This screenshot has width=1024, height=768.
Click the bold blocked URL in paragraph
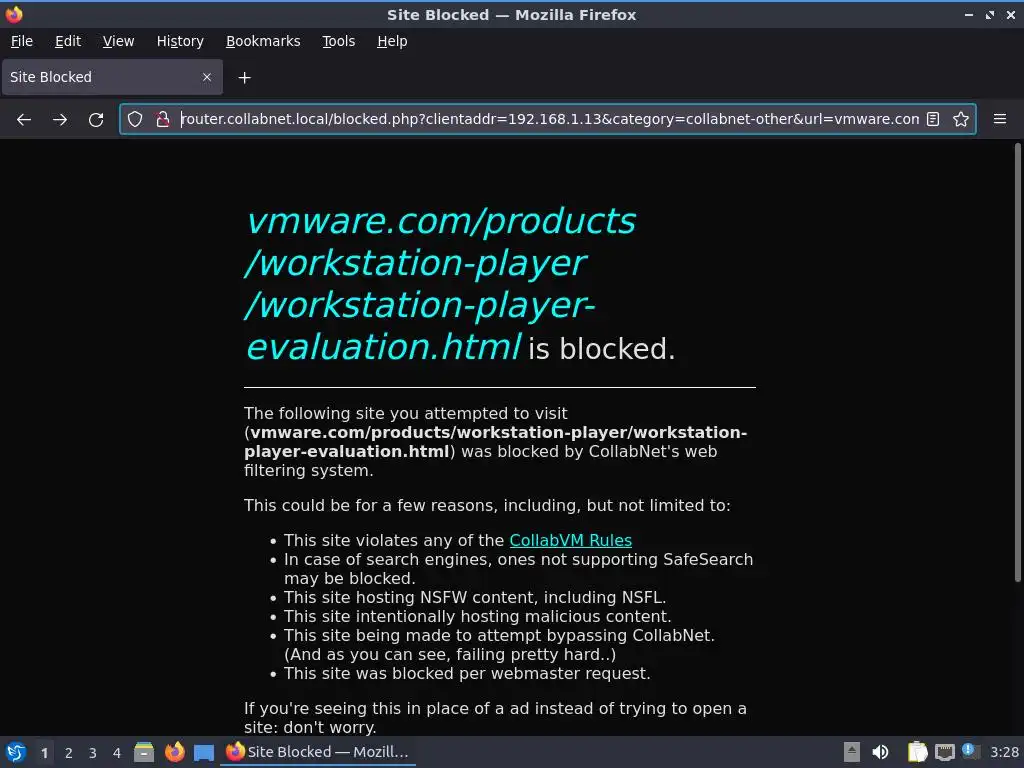tap(496, 442)
